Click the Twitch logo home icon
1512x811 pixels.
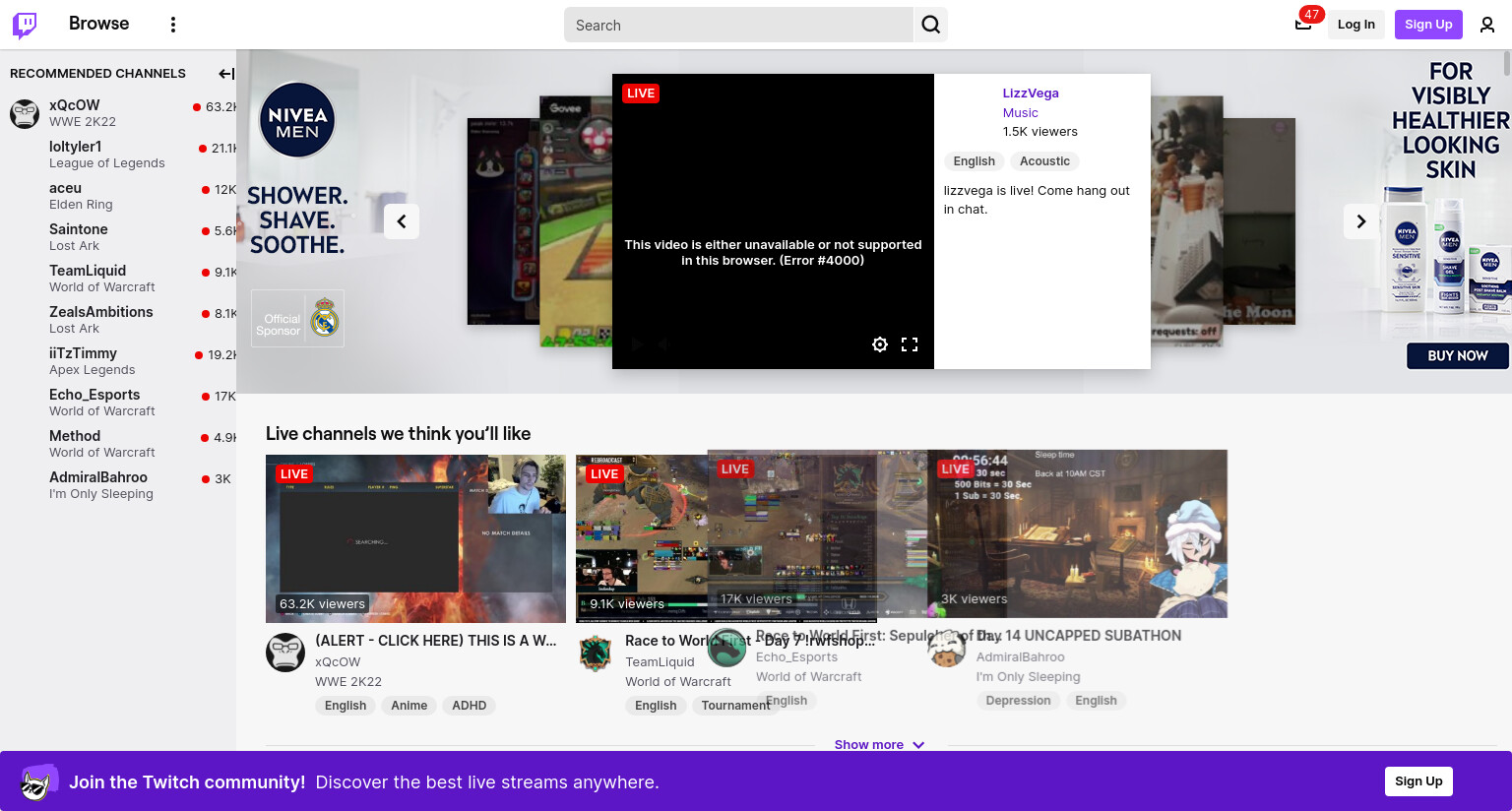click(25, 25)
